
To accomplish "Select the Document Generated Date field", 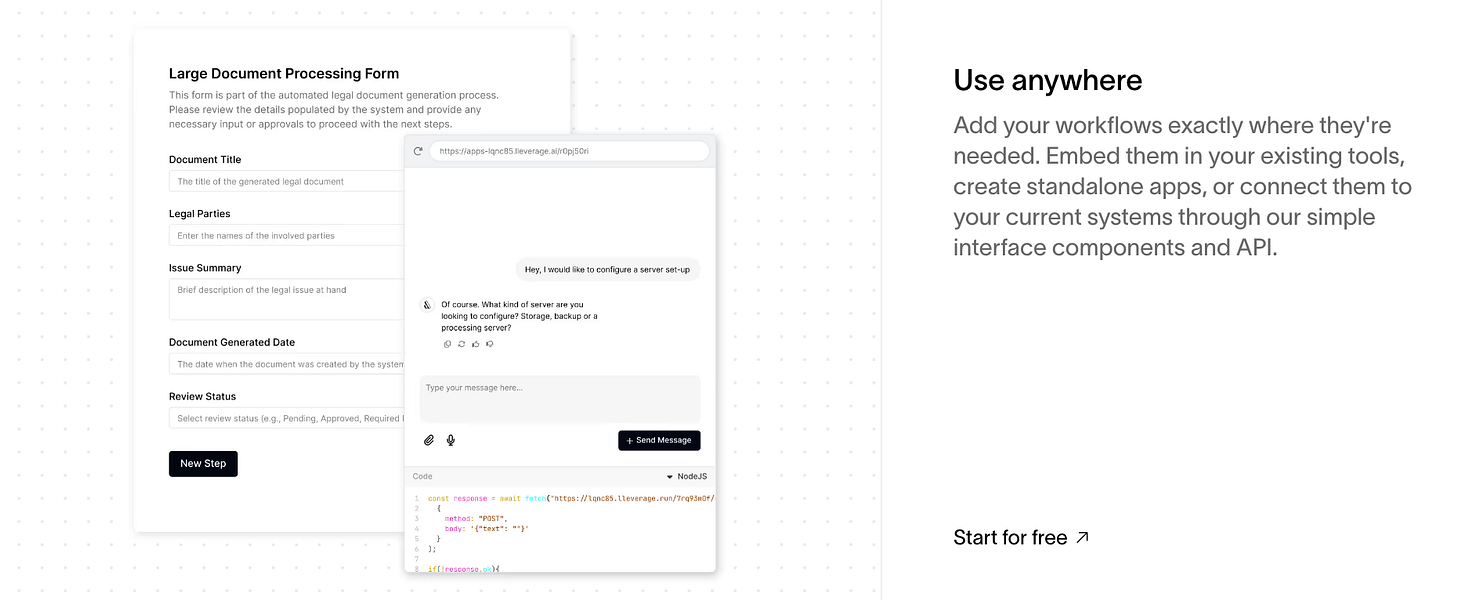I will (x=287, y=364).
